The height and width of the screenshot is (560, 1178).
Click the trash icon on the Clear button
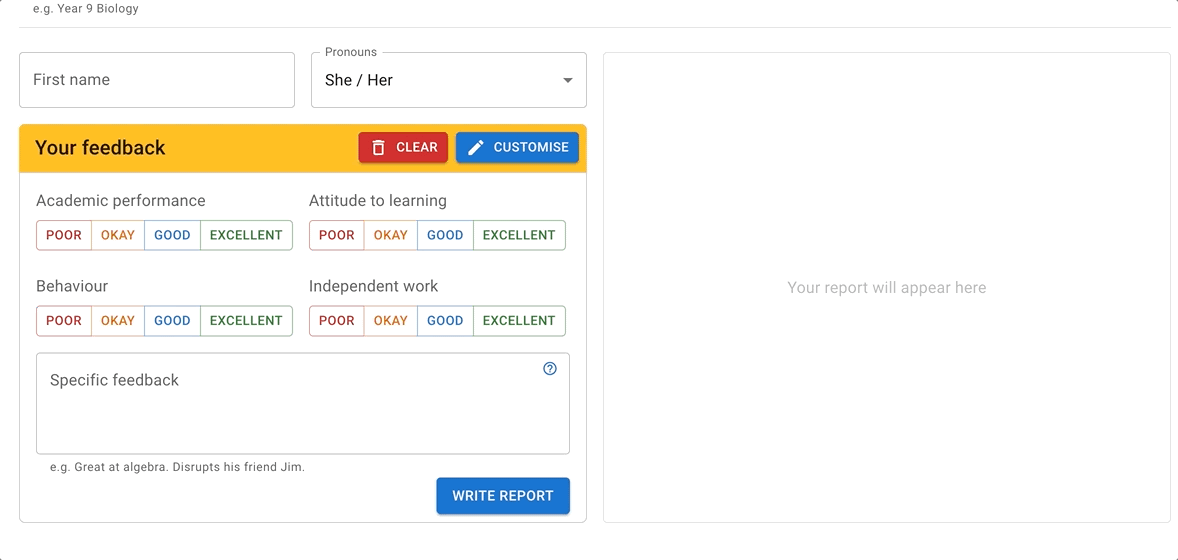tap(378, 148)
